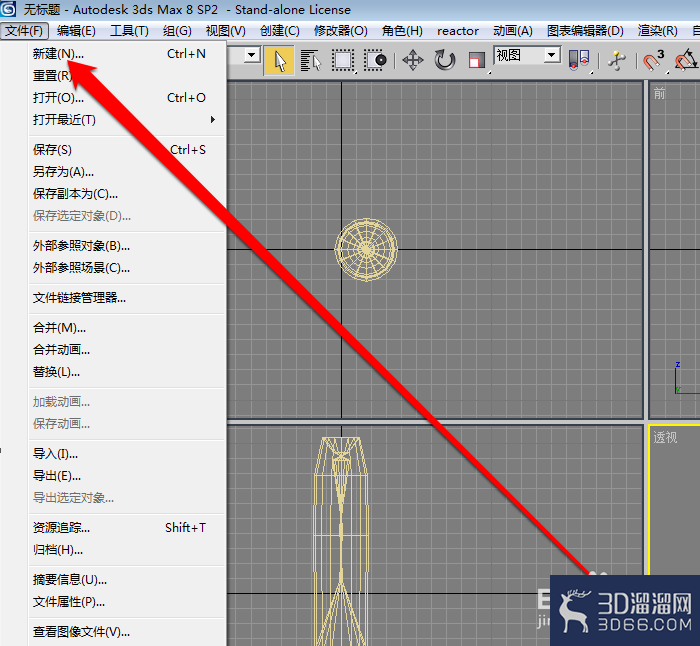Open 文件属性(P)... menu entry
Screen dimensions: 700x646
point(127,602)
